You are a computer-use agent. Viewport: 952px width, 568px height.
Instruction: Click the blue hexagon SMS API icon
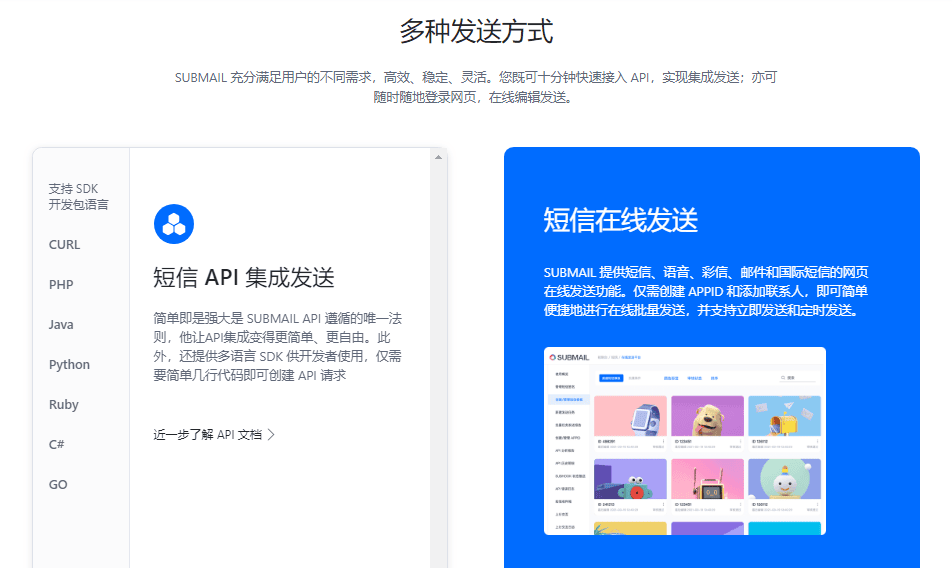point(174,224)
